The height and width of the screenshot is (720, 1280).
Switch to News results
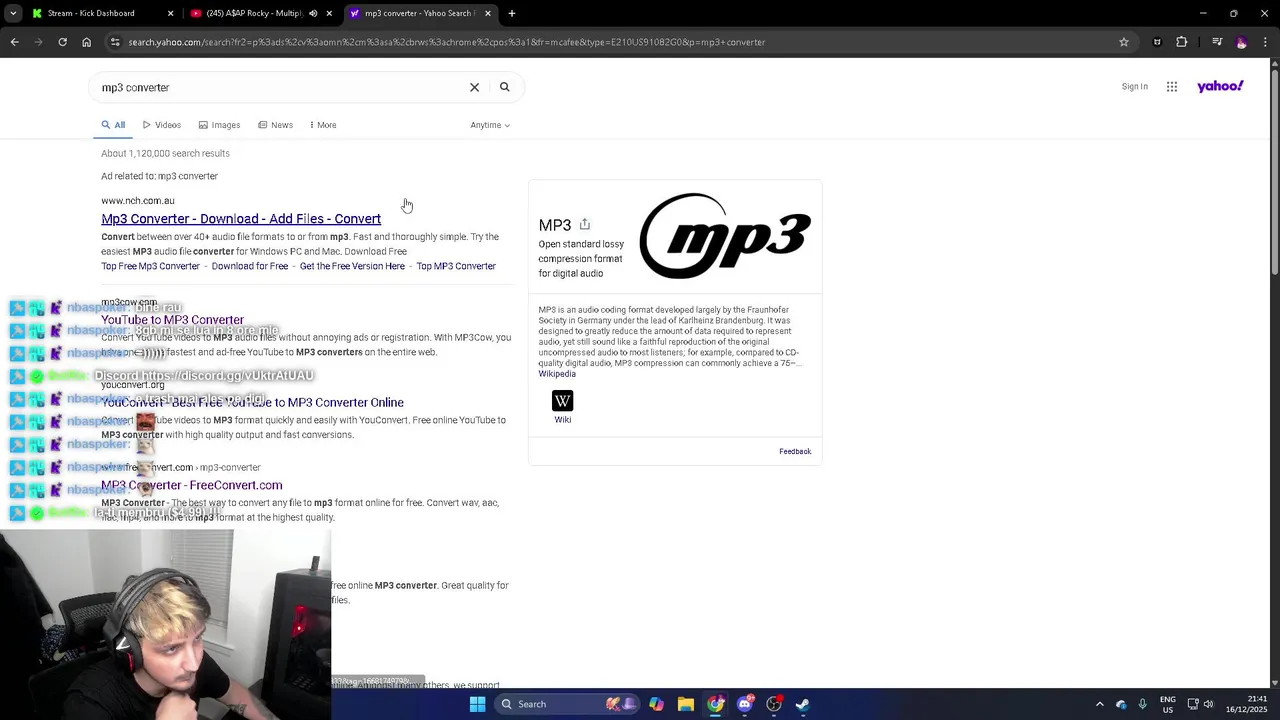(x=275, y=125)
